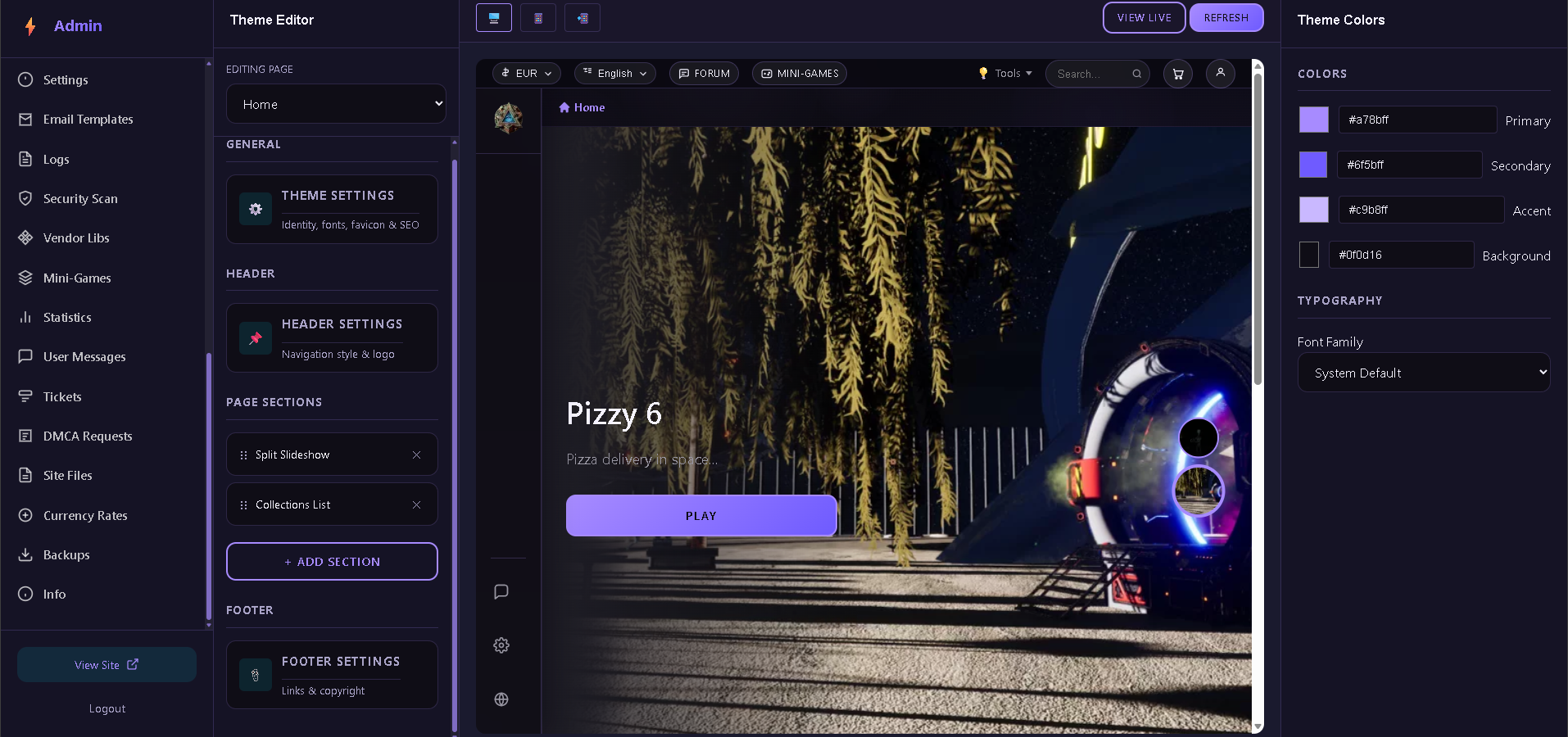
Task: Open Theme Settings gear card
Action: point(332,209)
